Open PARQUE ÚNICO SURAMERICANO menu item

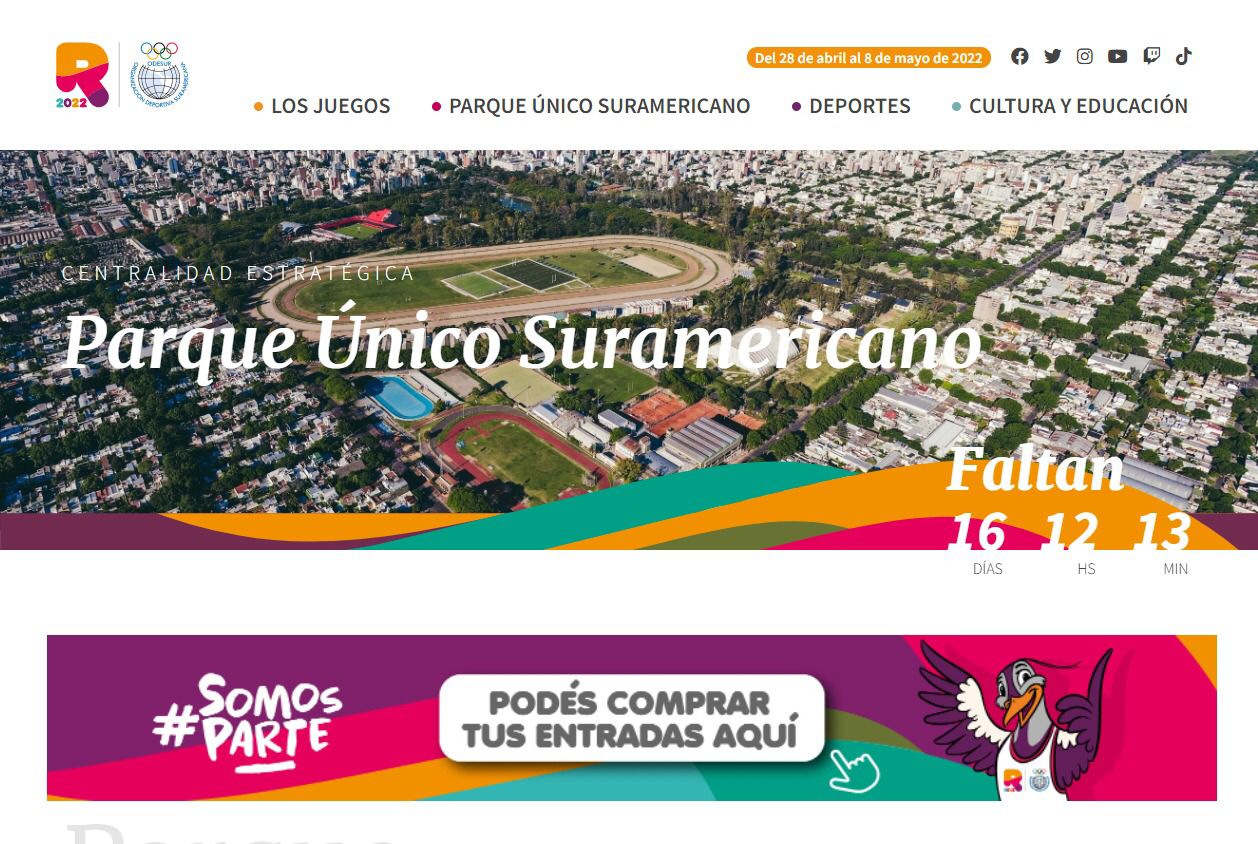tap(591, 106)
